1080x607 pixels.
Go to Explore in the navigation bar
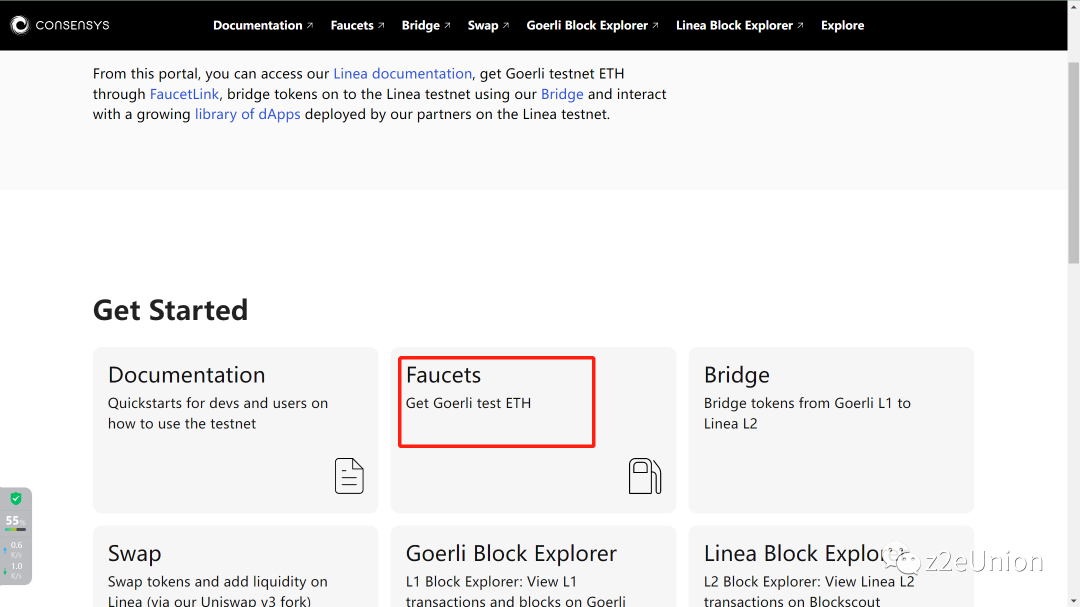pos(842,25)
